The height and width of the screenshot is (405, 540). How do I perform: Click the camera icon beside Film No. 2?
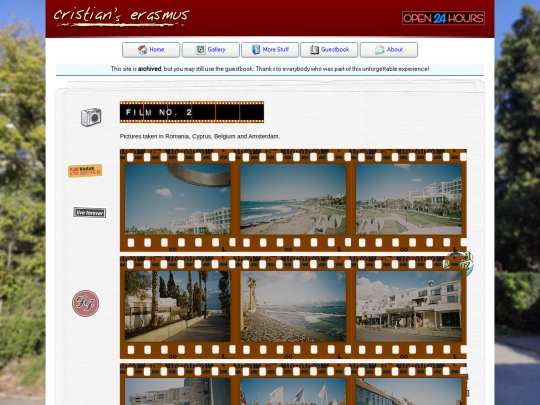coord(91,117)
